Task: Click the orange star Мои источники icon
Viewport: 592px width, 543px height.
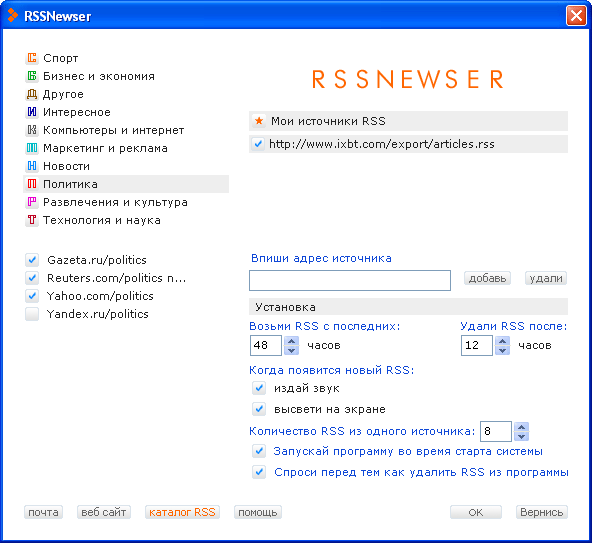Action: point(259,121)
